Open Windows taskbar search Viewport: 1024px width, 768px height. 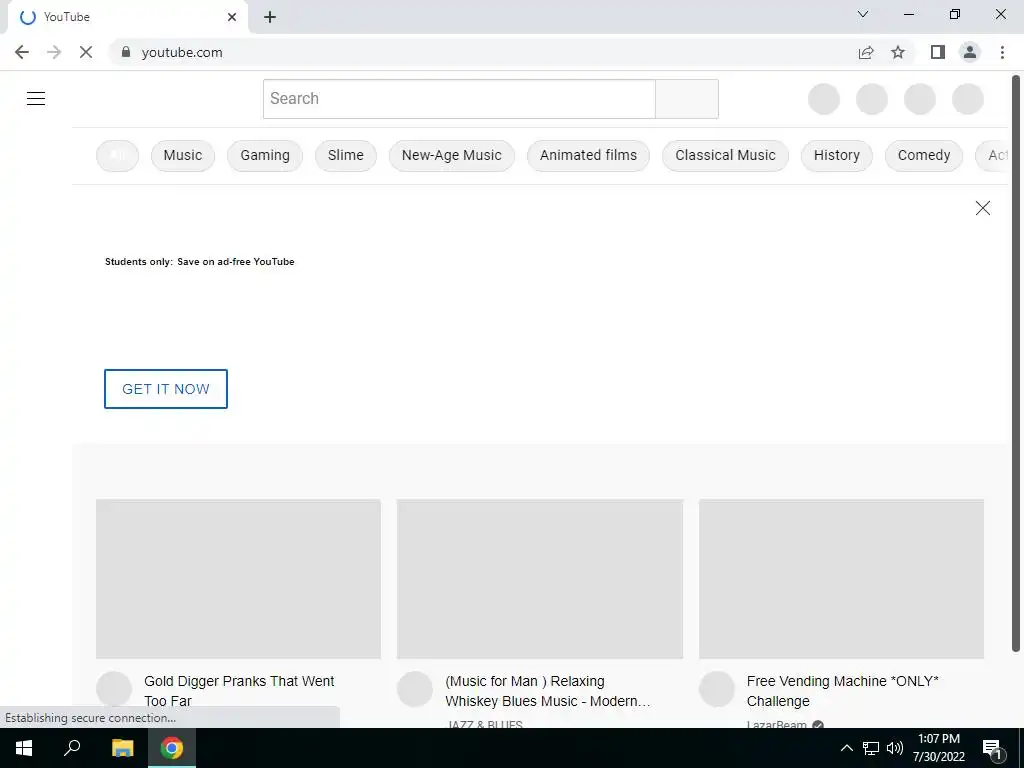72,748
